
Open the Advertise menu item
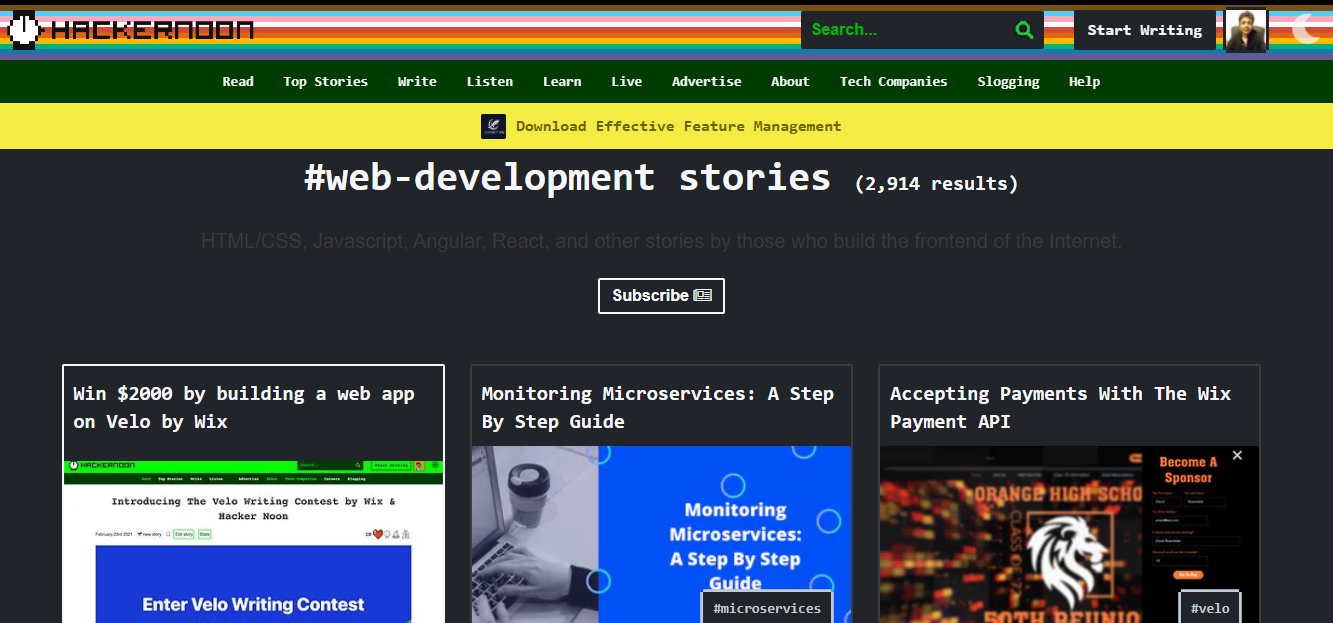[707, 82]
